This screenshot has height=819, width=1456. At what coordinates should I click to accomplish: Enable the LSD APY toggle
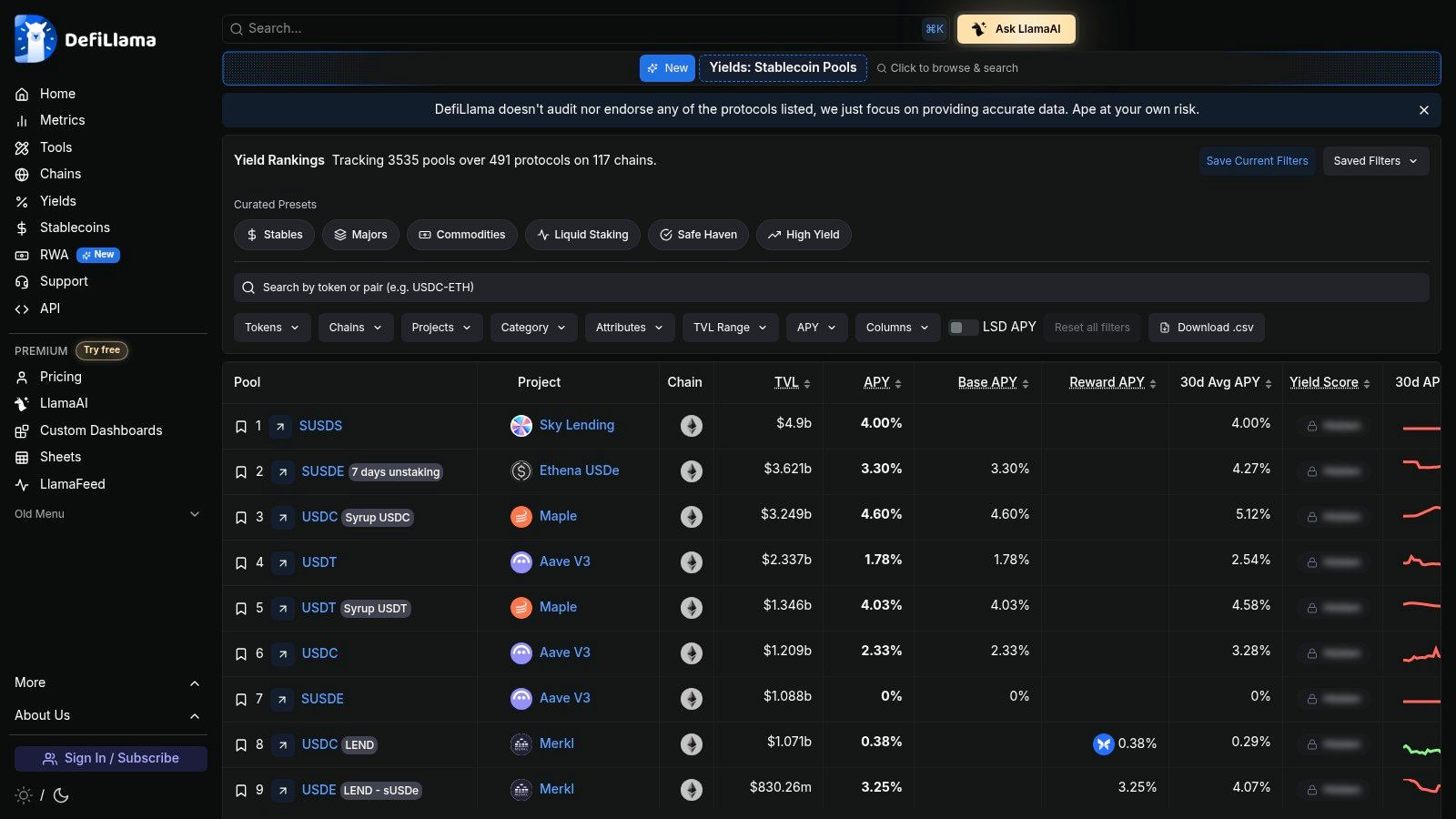point(962,327)
